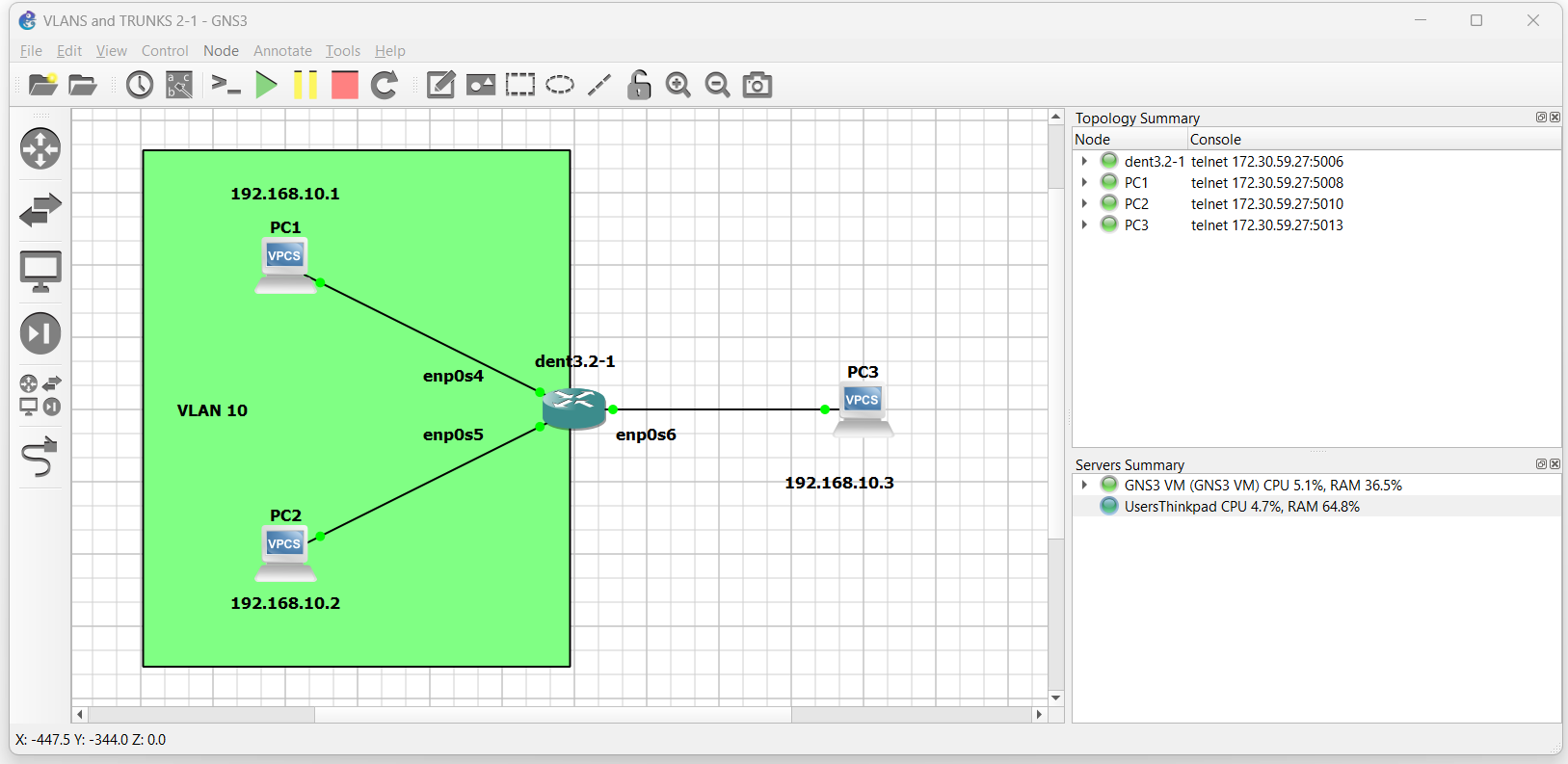Select the Draw a rectangle tool
Viewport: 1568px width, 764px height.
[520, 85]
